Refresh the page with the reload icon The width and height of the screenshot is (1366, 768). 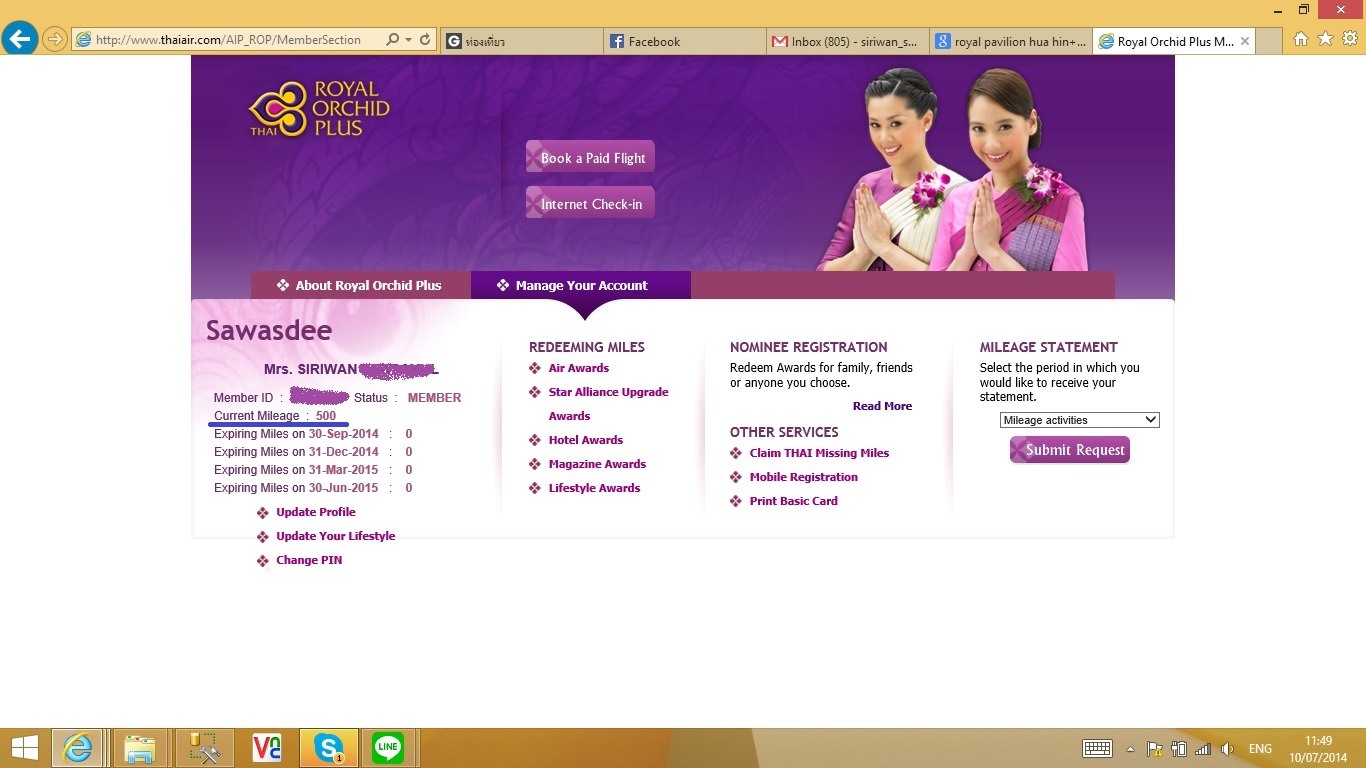(425, 40)
